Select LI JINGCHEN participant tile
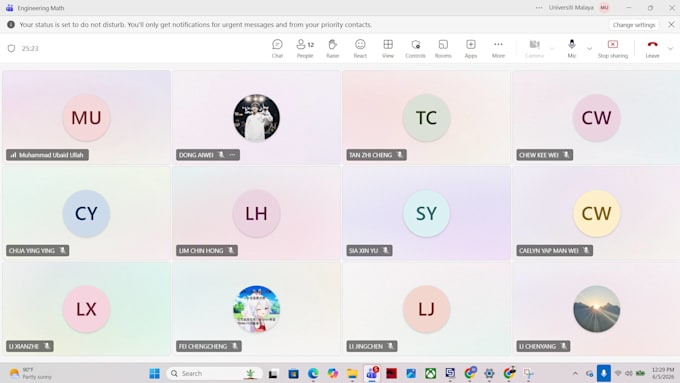Image resolution: width=680 pixels, height=383 pixels. tap(426, 309)
